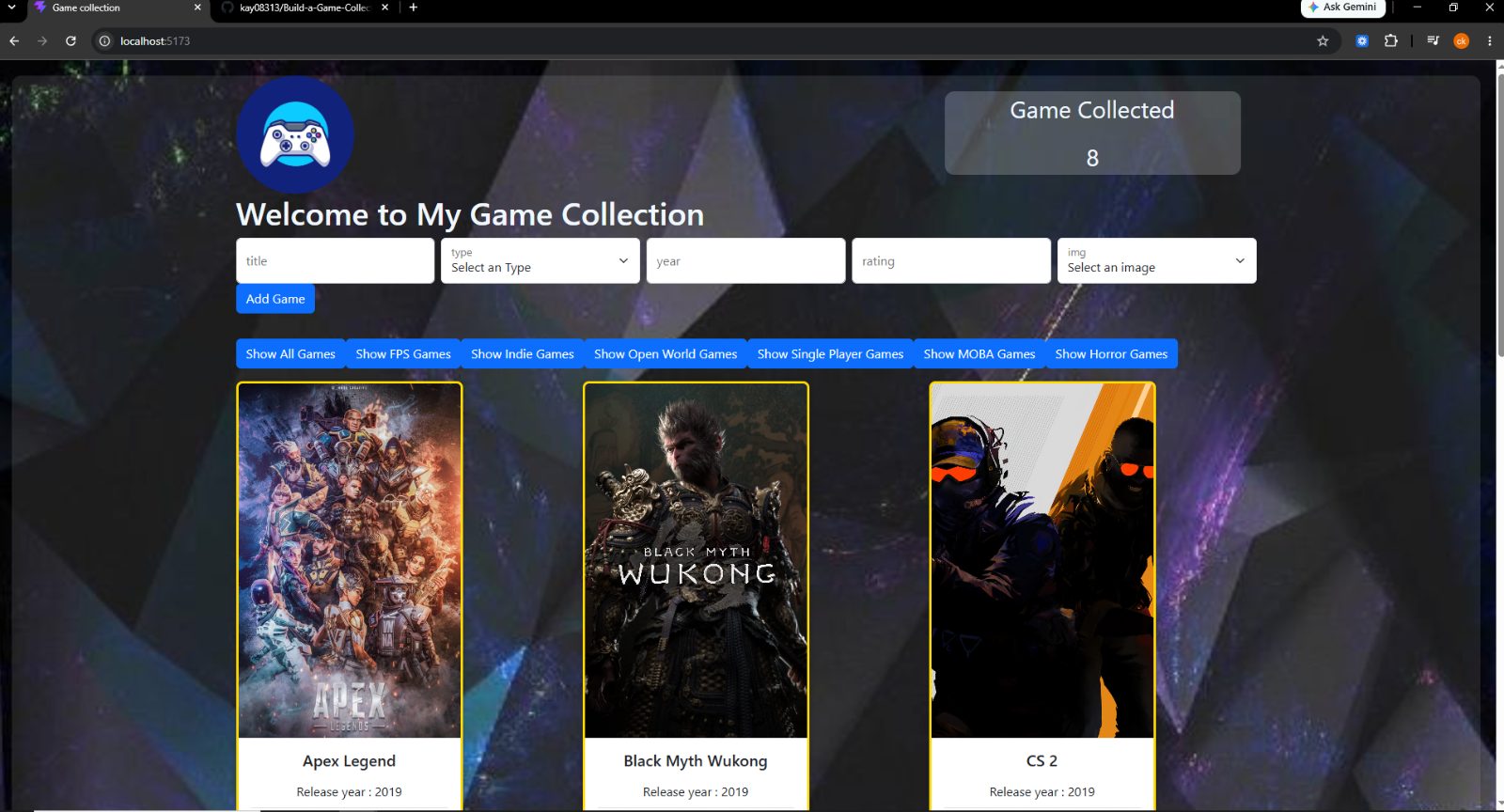This screenshot has width=1504, height=812.
Task: Click Ask Gemini button
Action: tap(1342, 8)
